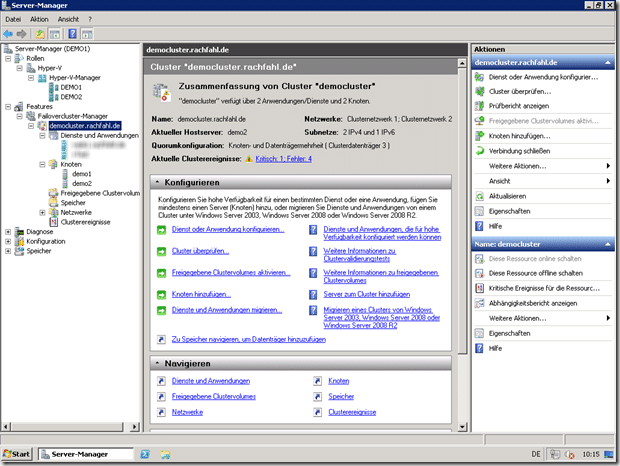Screen dimensions: 620x466
Task: Click Dienst oder Anwendung konfigurieren link
Action: click(228, 229)
